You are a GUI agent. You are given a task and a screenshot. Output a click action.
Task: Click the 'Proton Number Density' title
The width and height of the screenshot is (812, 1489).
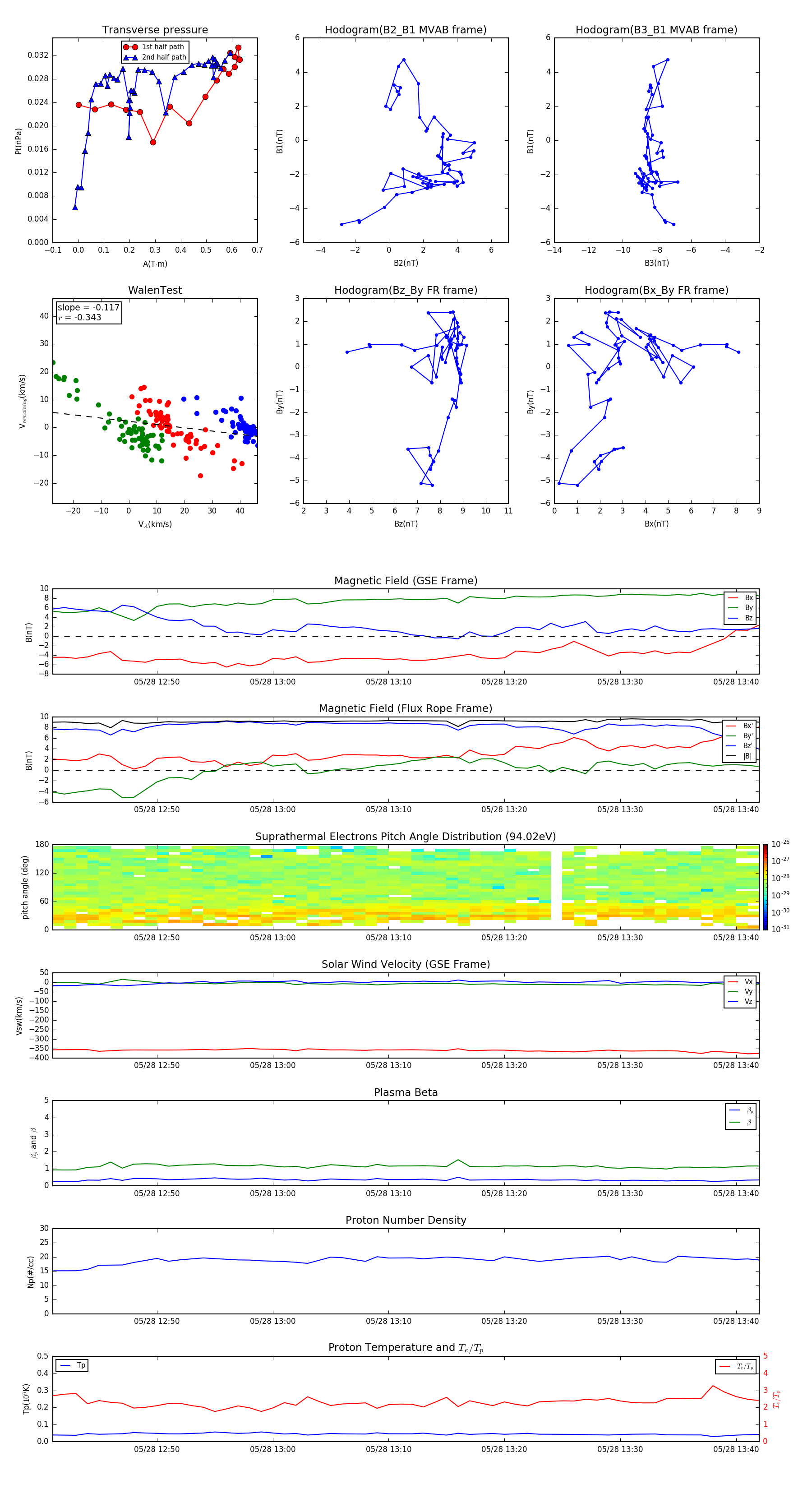[x=406, y=1220]
